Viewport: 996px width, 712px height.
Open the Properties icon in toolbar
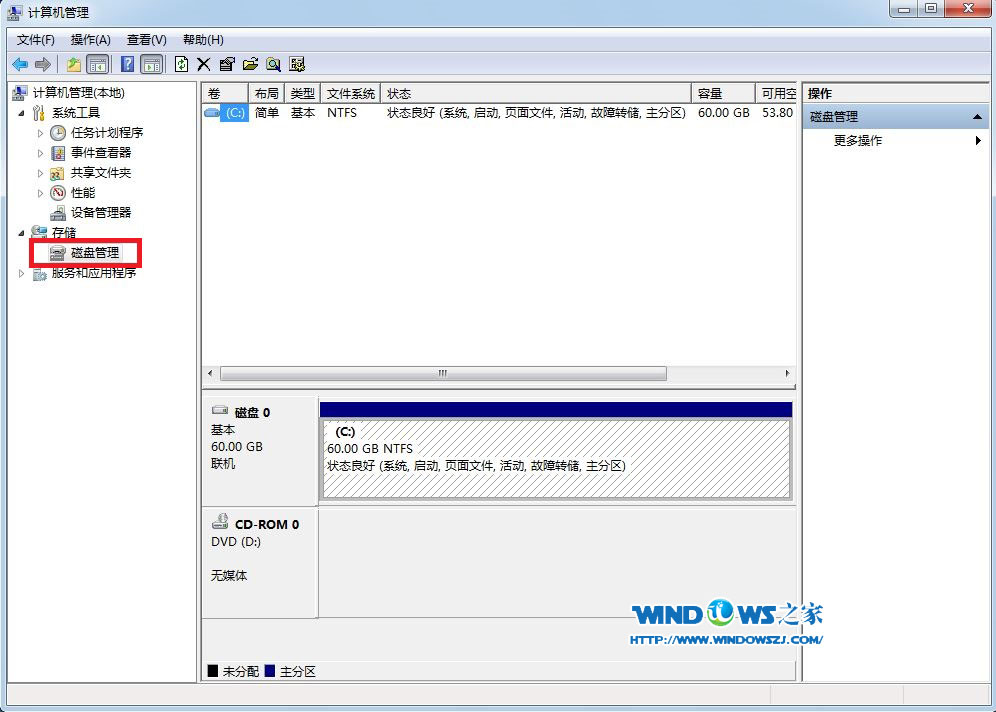click(x=227, y=64)
